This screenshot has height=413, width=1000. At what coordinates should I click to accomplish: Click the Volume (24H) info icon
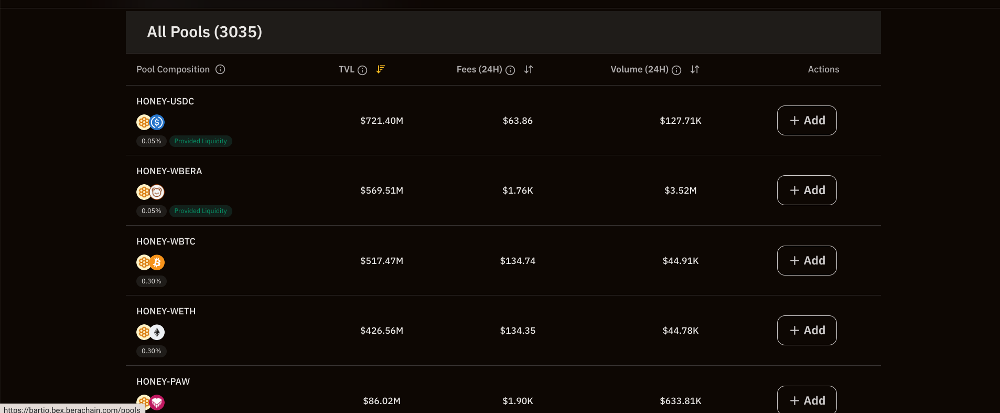pyautogui.click(x=677, y=70)
